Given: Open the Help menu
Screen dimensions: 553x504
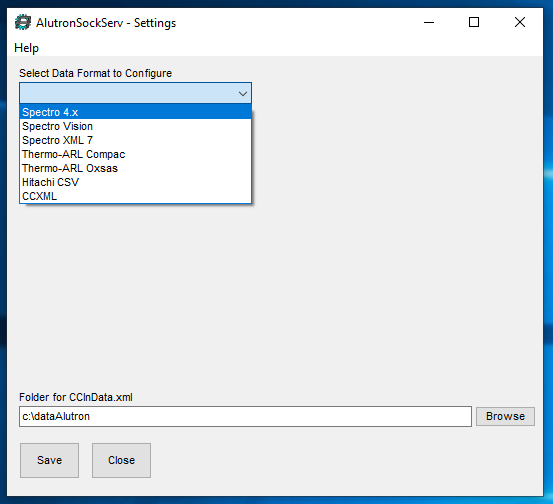Looking at the screenshot, I should click(x=26, y=48).
